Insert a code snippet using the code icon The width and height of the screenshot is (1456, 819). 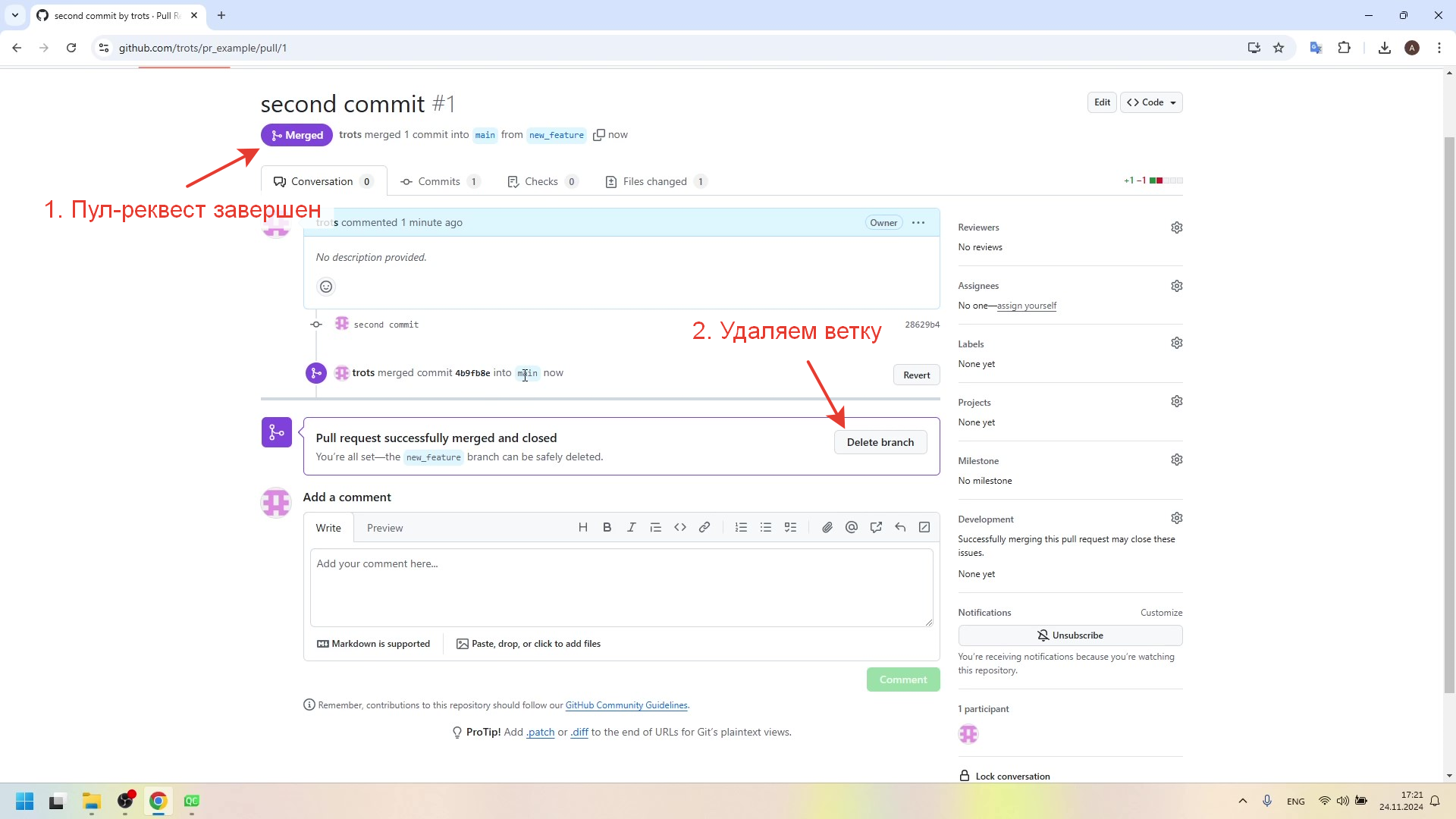tap(680, 528)
